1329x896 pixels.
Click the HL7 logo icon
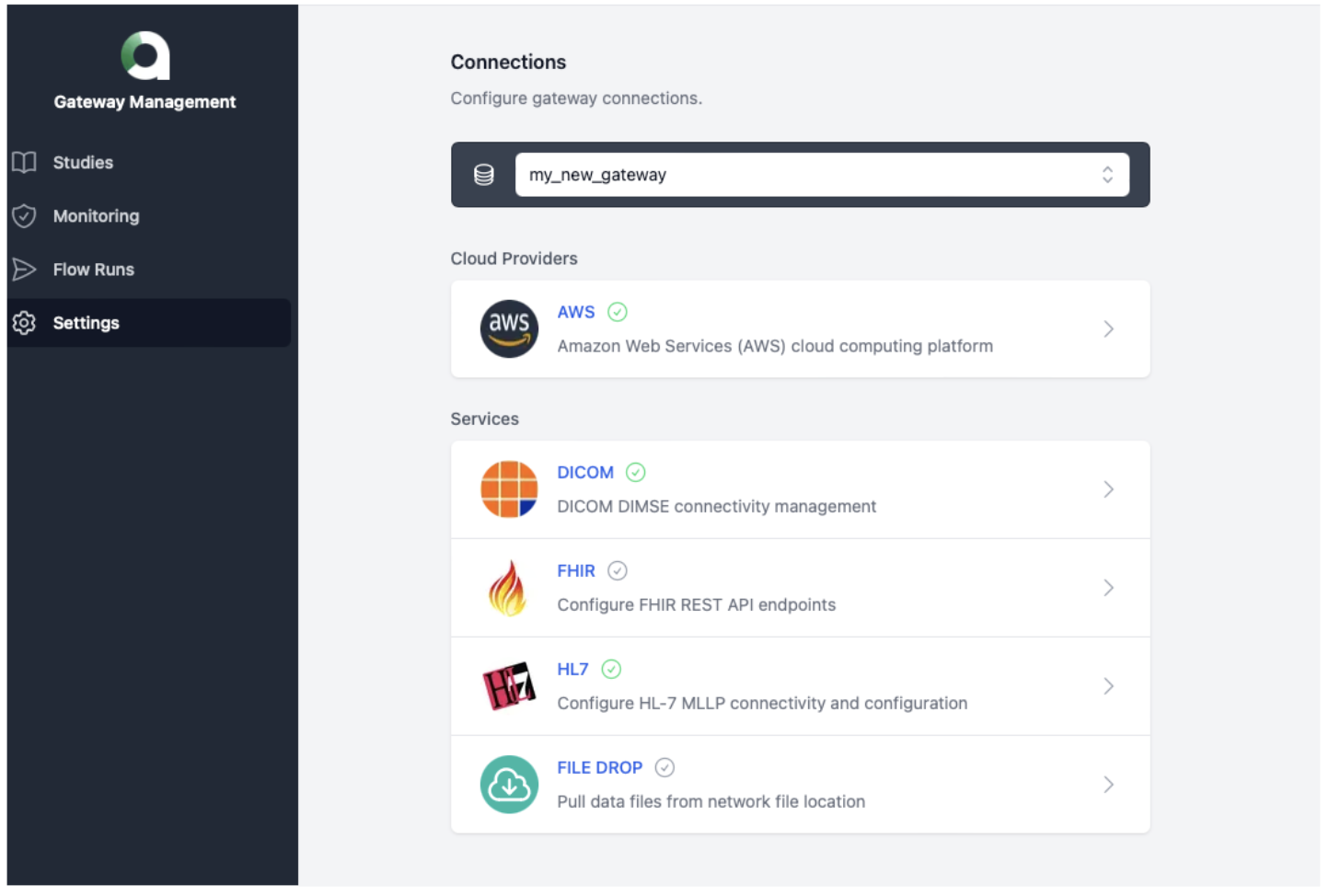(x=509, y=686)
